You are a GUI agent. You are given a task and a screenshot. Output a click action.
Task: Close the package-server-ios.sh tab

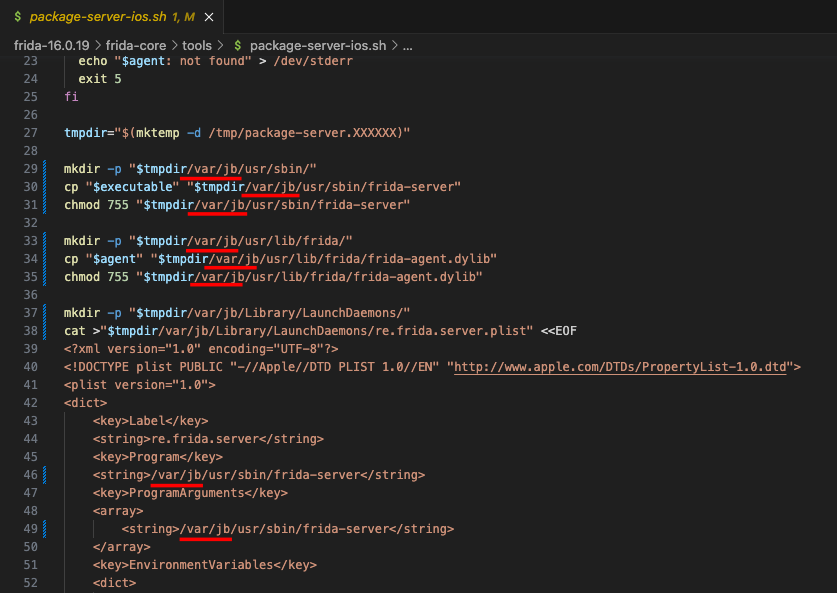coord(209,17)
